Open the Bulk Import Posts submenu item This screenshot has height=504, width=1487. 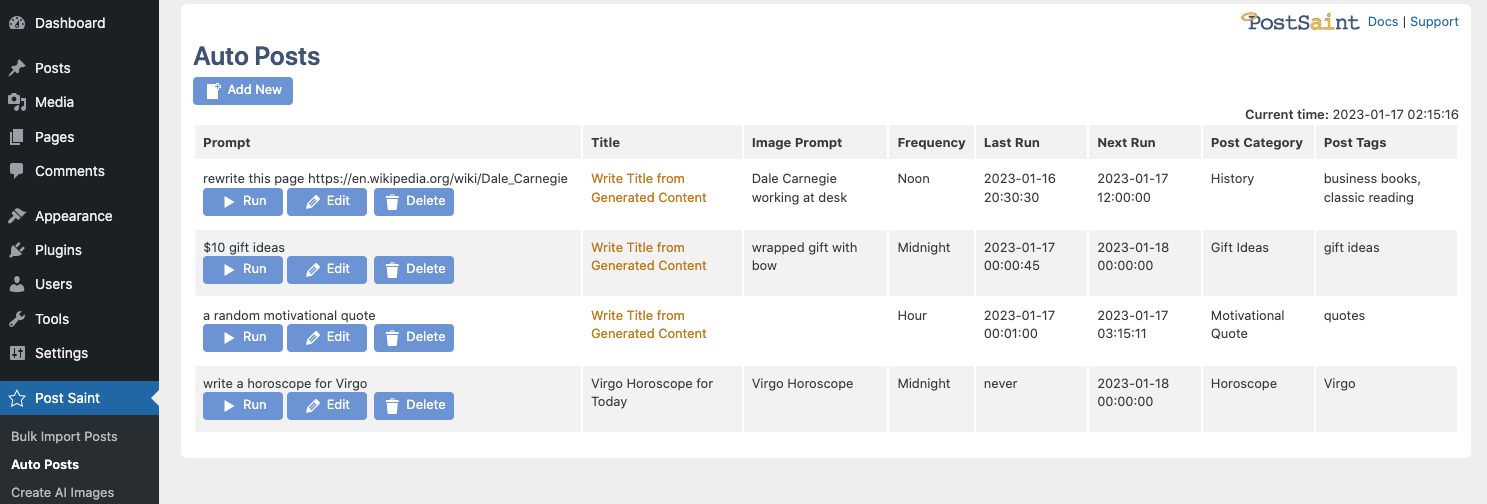point(64,437)
